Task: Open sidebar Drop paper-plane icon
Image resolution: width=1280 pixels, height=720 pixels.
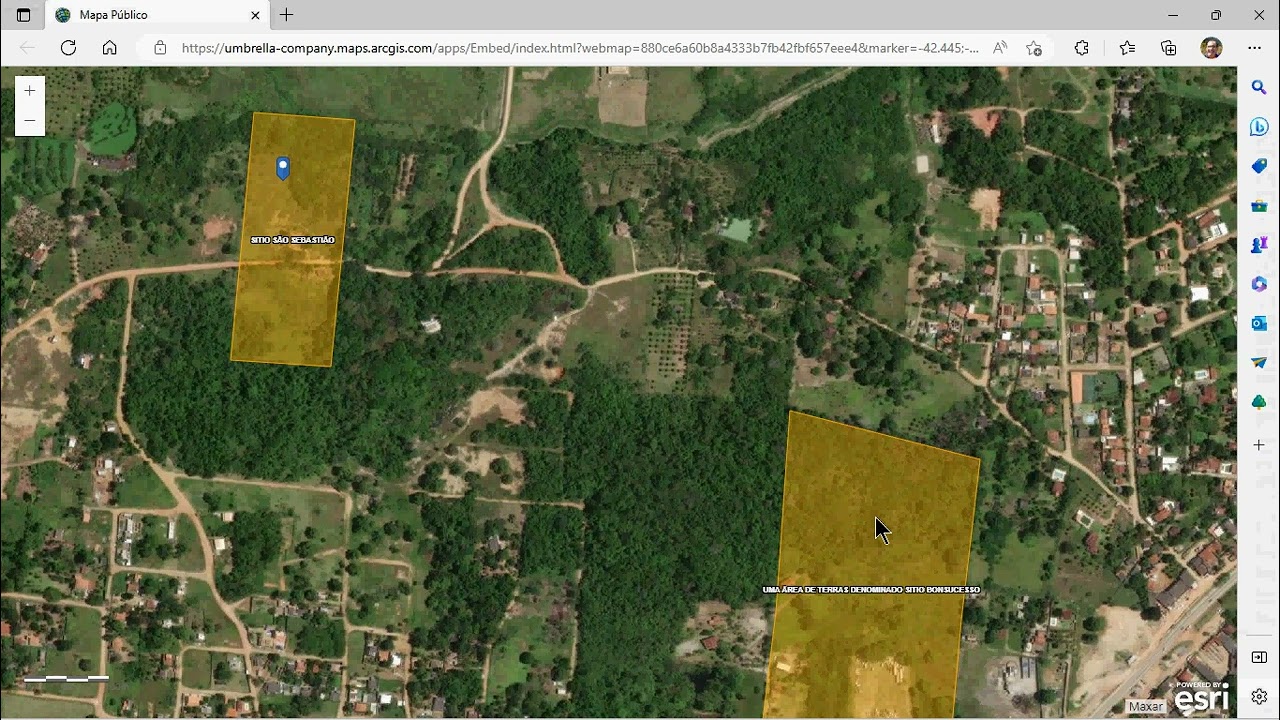Action: click(1259, 362)
